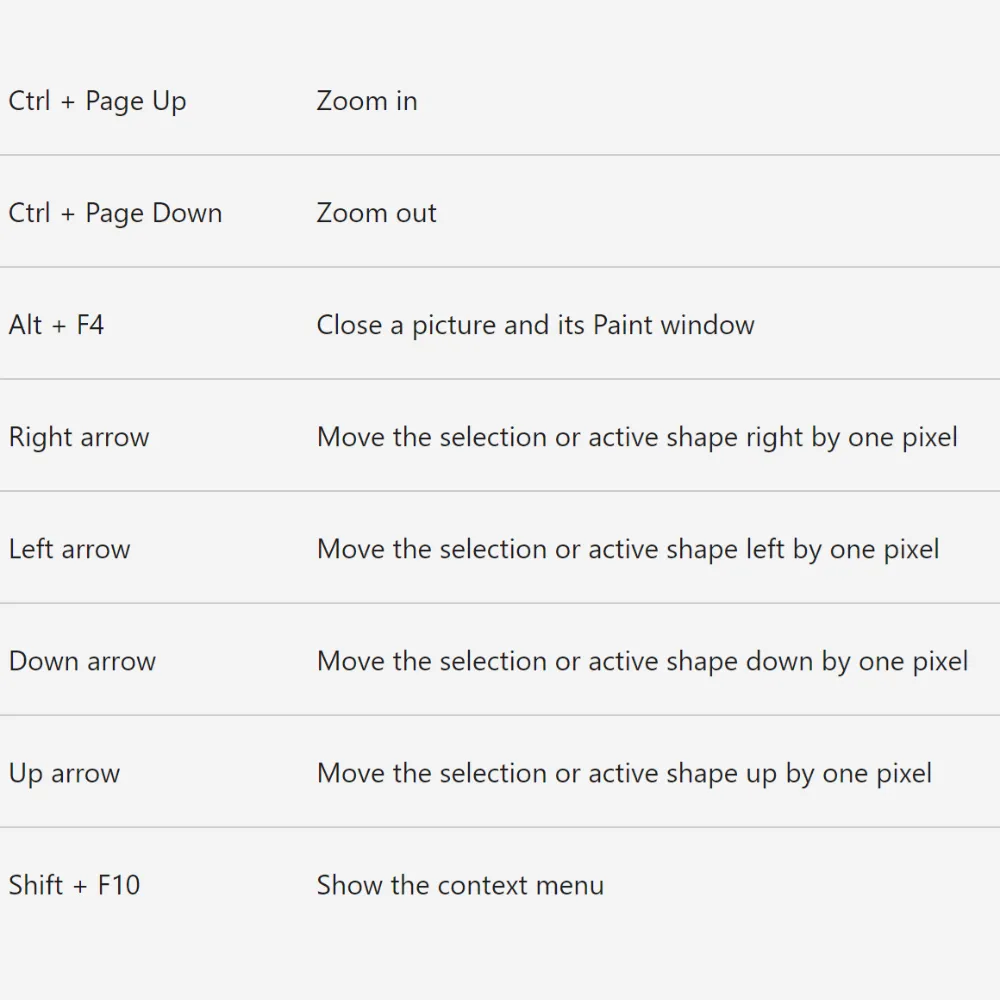
Task: Click the Left arrow shortcut text
Action: [x=69, y=549]
